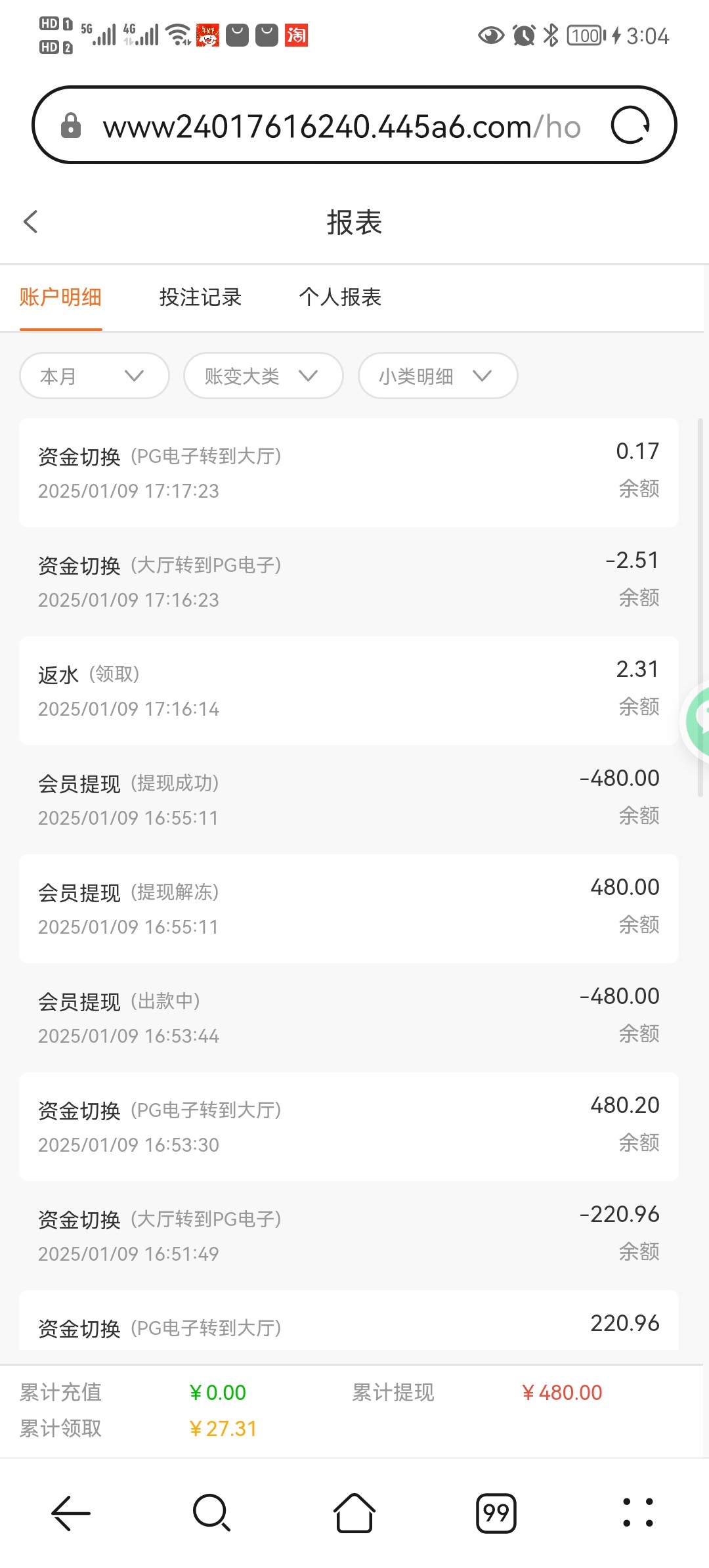Click the page scrollbar on right edge
709x1568 pixels.
pyautogui.click(x=700, y=607)
